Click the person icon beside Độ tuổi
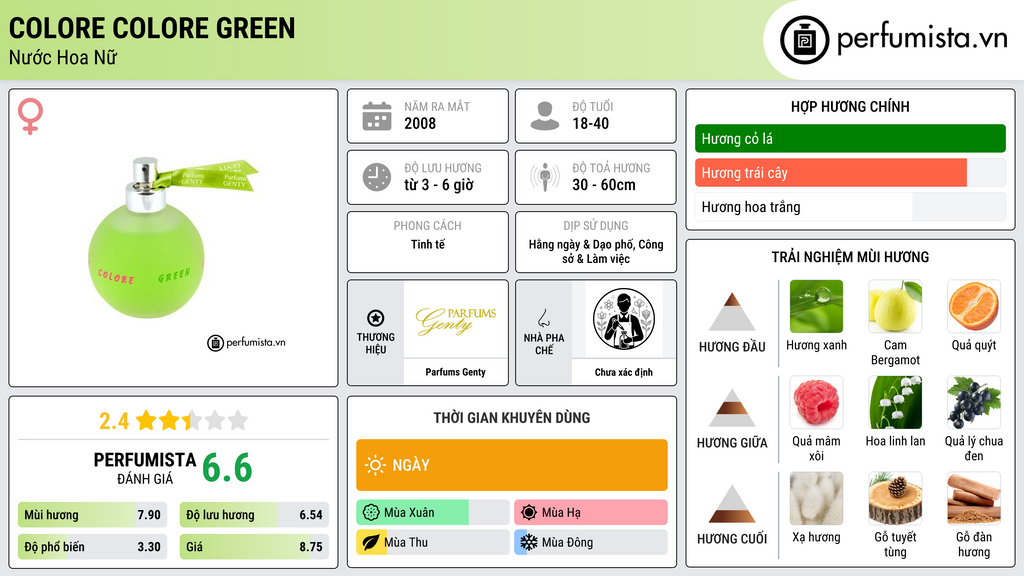This screenshot has width=1024, height=576. (x=545, y=116)
